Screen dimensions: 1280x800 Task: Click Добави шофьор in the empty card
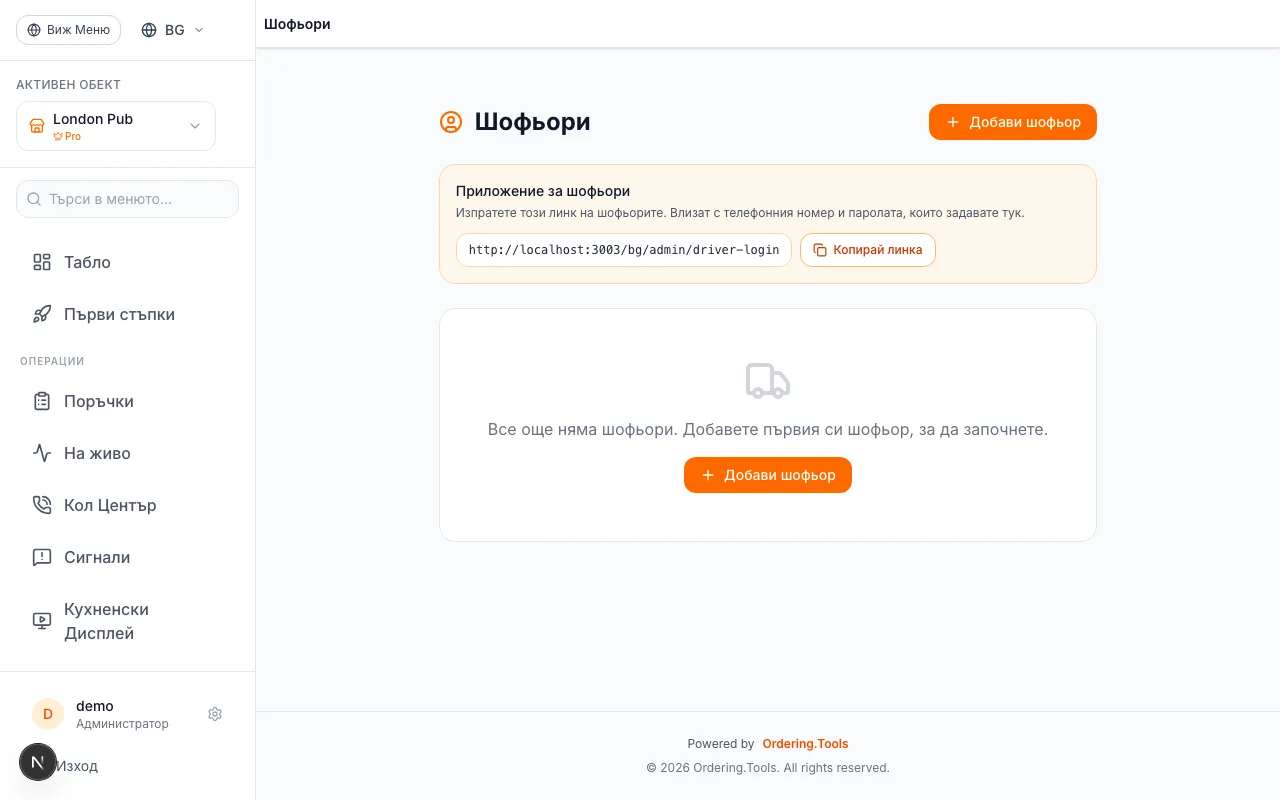pos(768,475)
